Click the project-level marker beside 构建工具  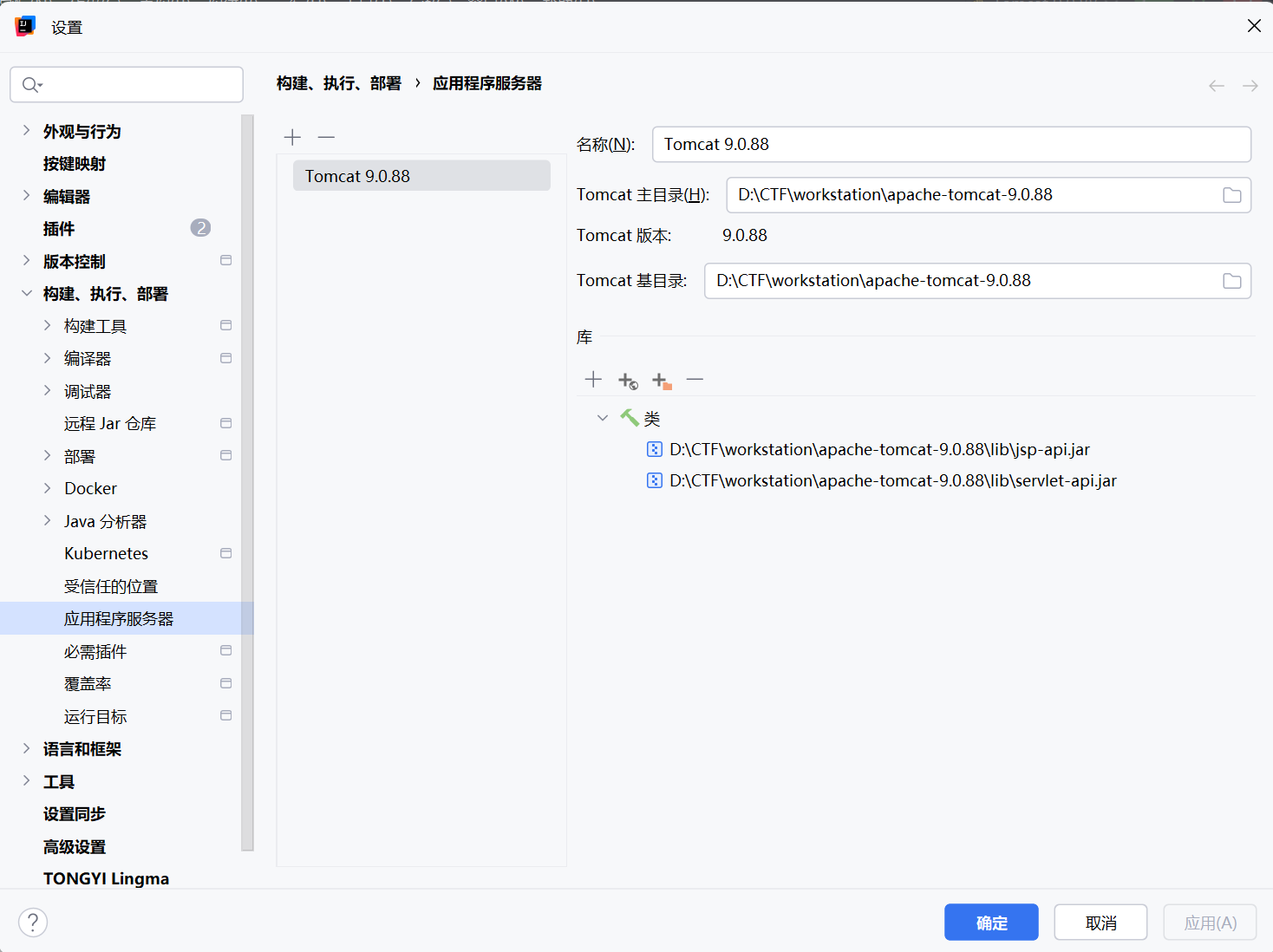click(226, 325)
